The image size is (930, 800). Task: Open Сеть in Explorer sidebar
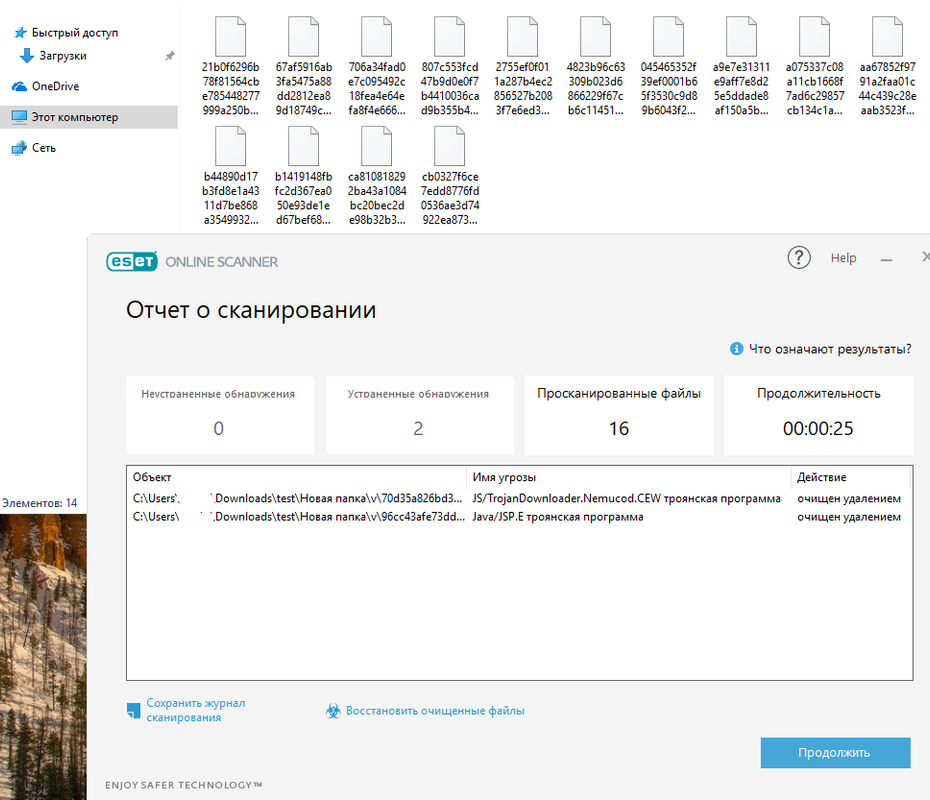pyautogui.click(x=44, y=148)
